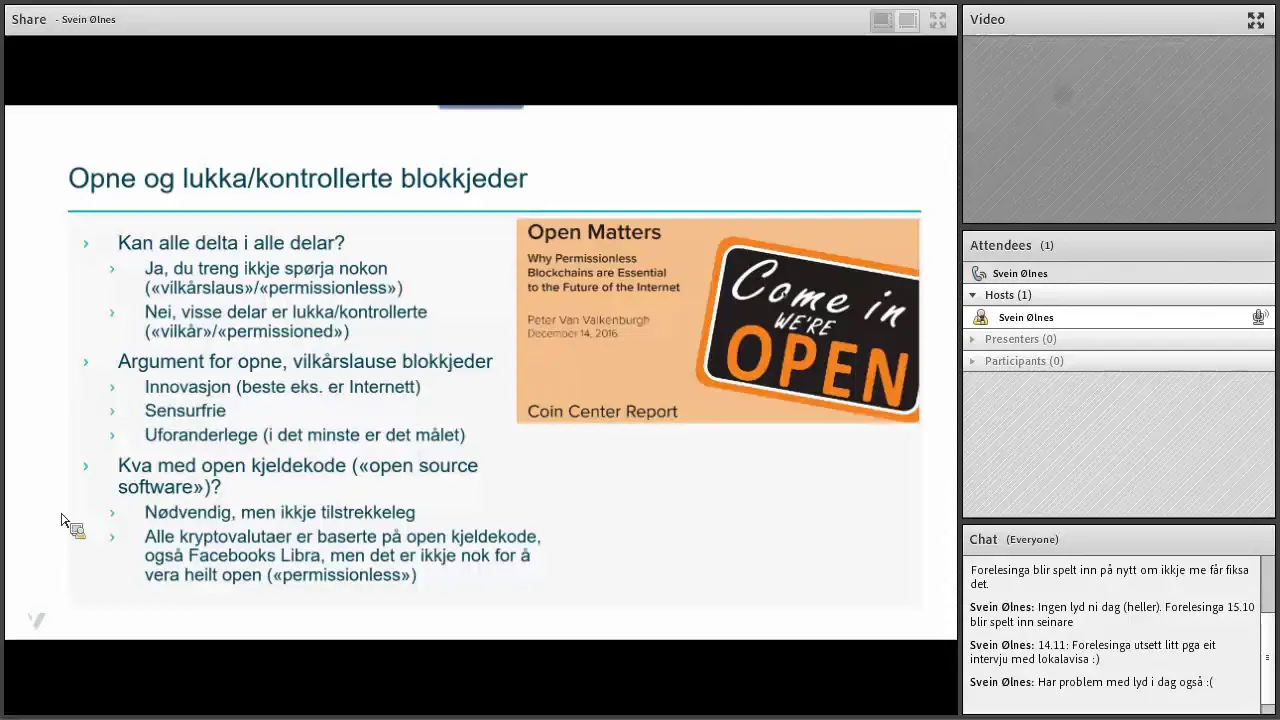Image resolution: width=1280 pixels, height=720 pixels.
Task: Collapse the Hosts (1) group
Action: point(973,295)
